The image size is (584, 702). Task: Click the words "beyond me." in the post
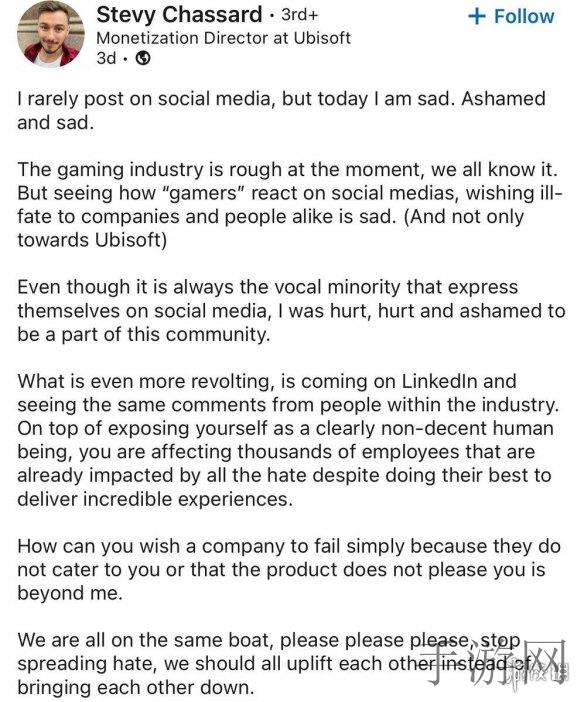70,593
